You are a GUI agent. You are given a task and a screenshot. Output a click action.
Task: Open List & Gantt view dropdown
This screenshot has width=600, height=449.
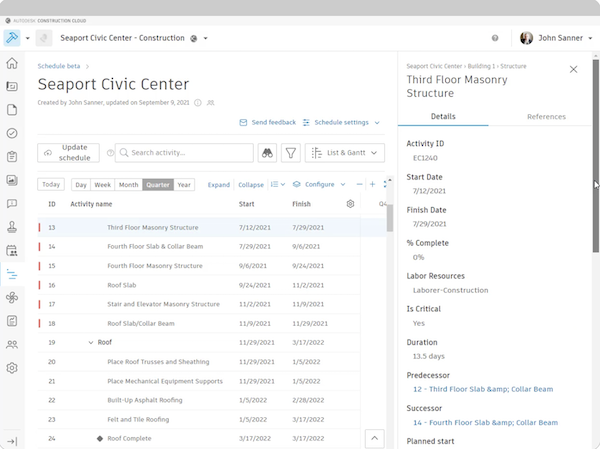pyautogui.click(x=345, y=153)
